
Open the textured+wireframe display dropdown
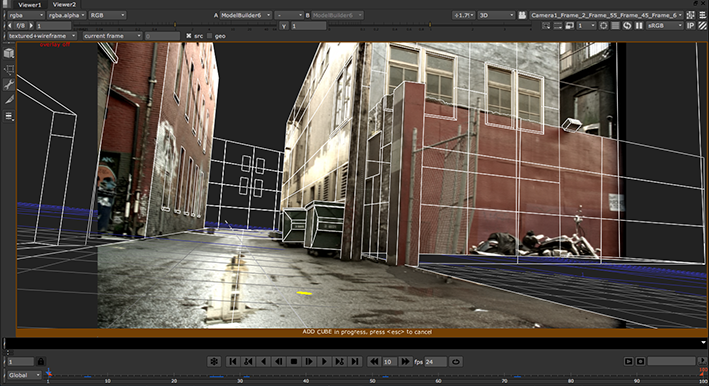tap(42, 36)
